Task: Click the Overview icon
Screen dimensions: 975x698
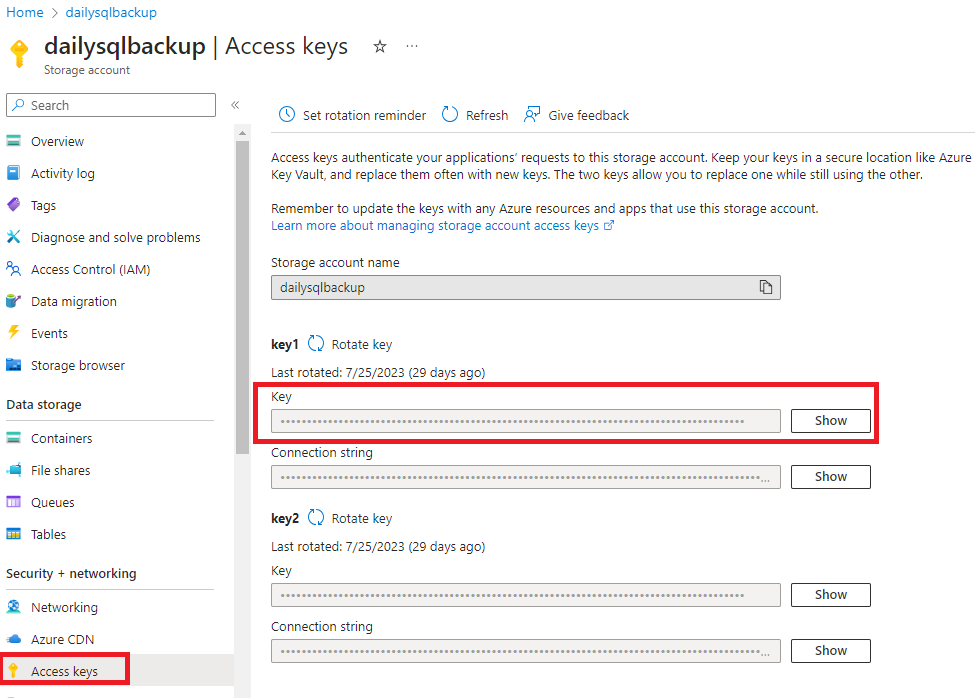Action: click(14, 140)
